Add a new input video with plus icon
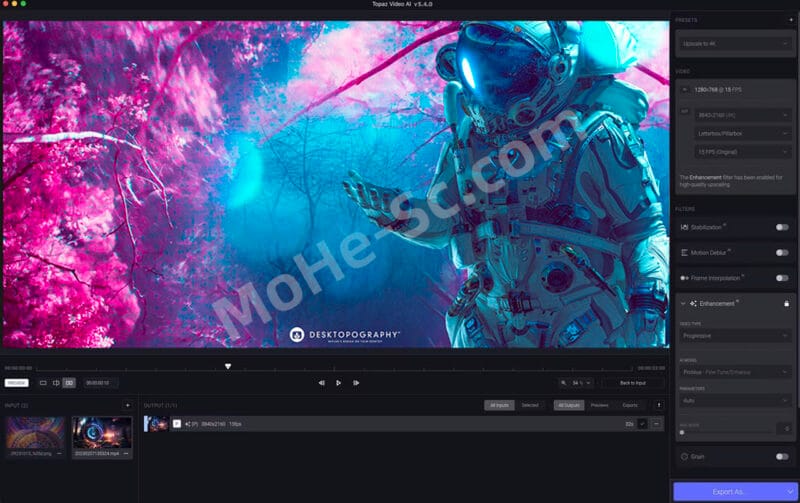This screenshot has width=800, height=503. 128,406
